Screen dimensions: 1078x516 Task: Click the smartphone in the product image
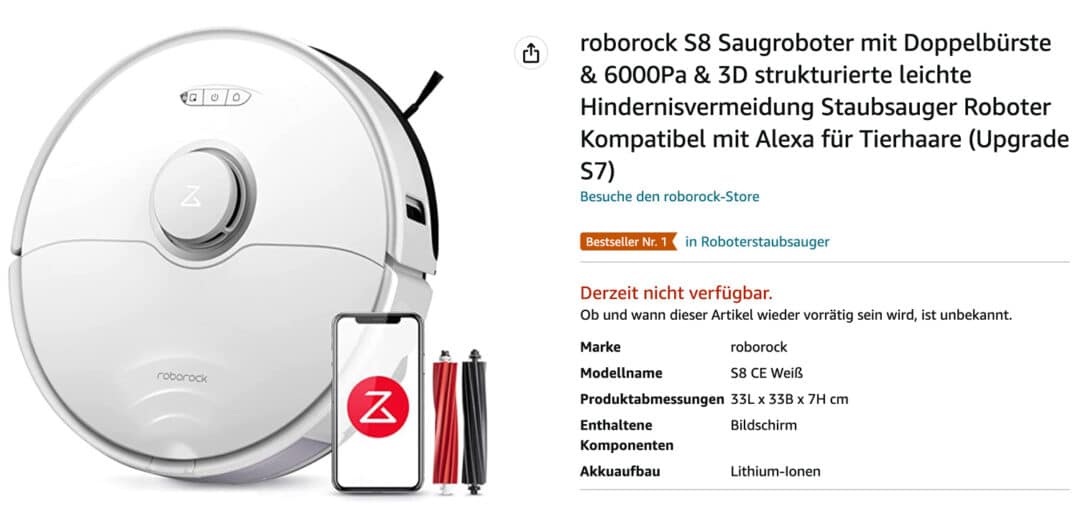[377, 403]
